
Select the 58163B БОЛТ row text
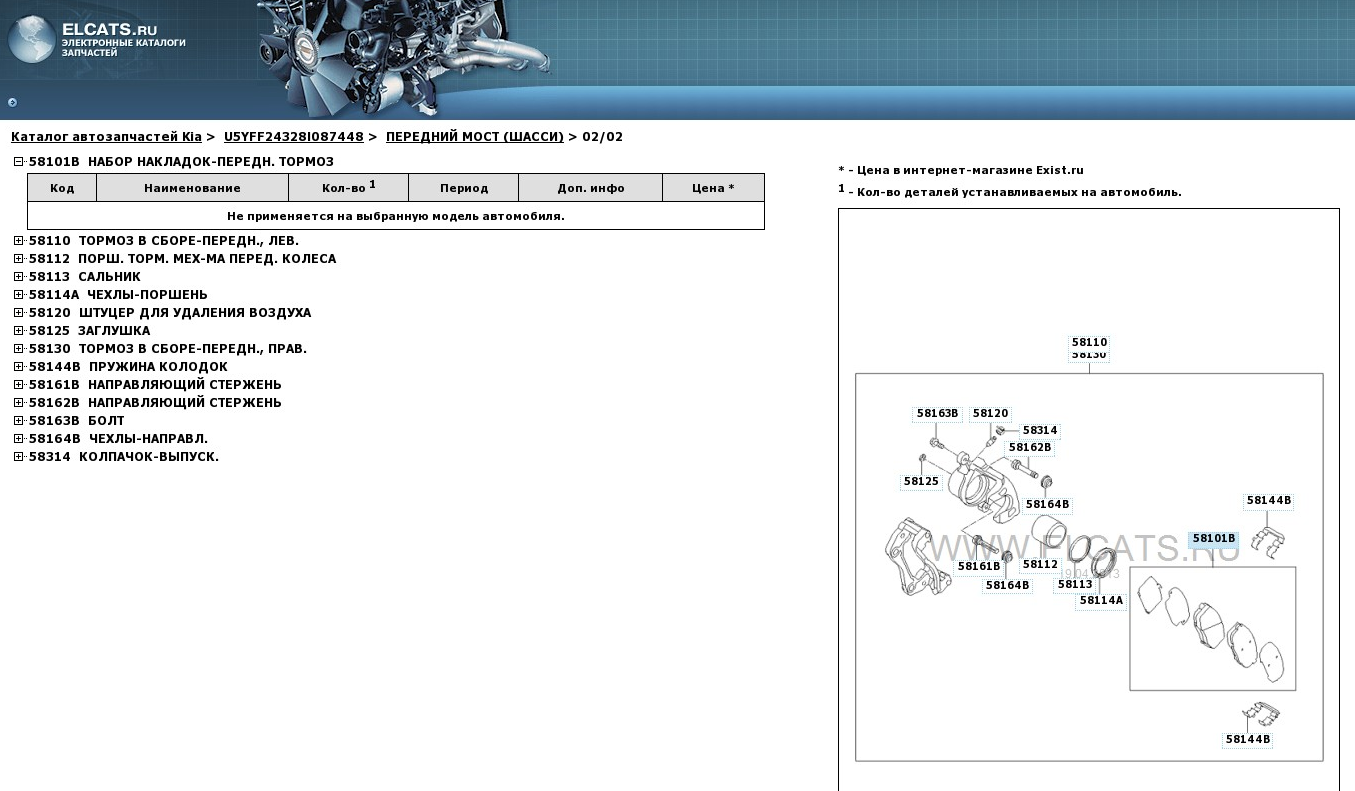[x=77, y=421]
